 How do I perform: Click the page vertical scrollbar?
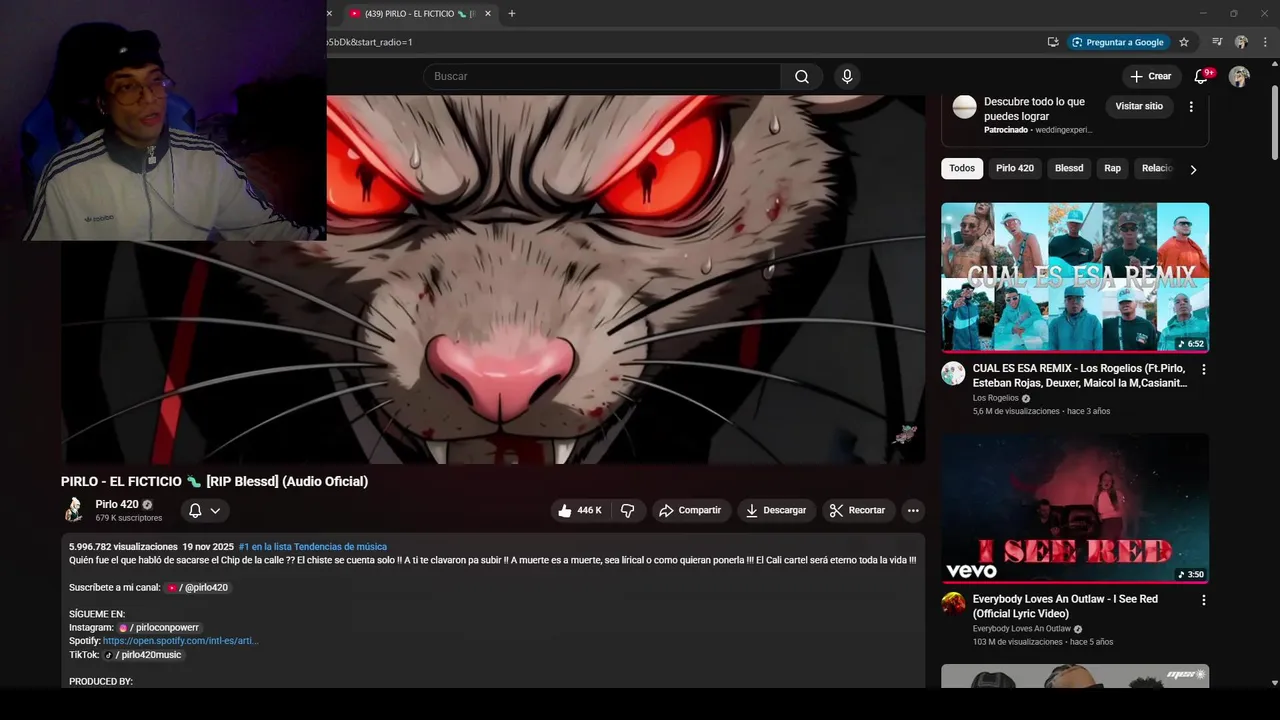1274,122
